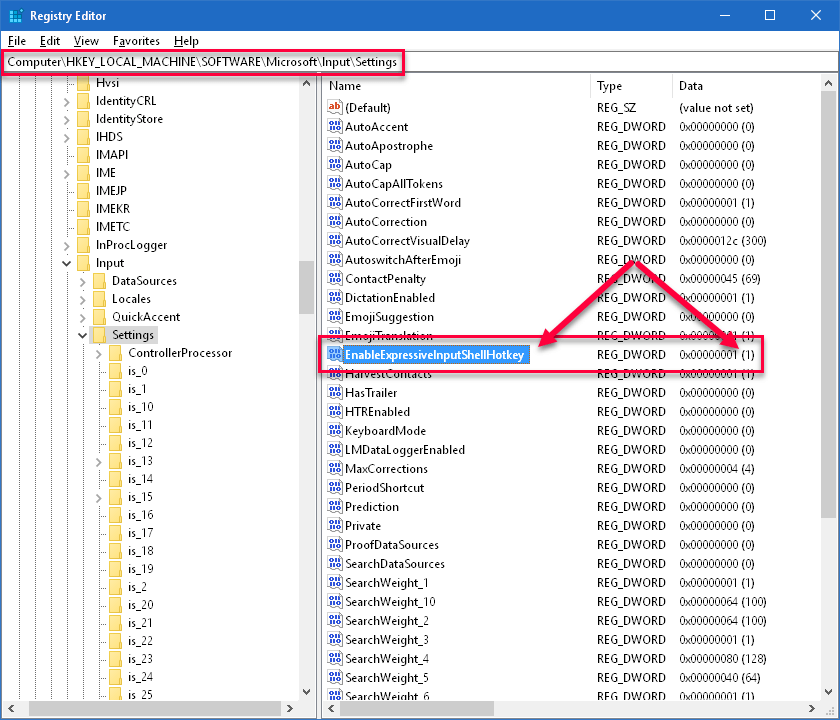840x720 pixels.
Task: Click the data 0x00000080 (128)
Action: pyautogui.click(x=723, y=658)
